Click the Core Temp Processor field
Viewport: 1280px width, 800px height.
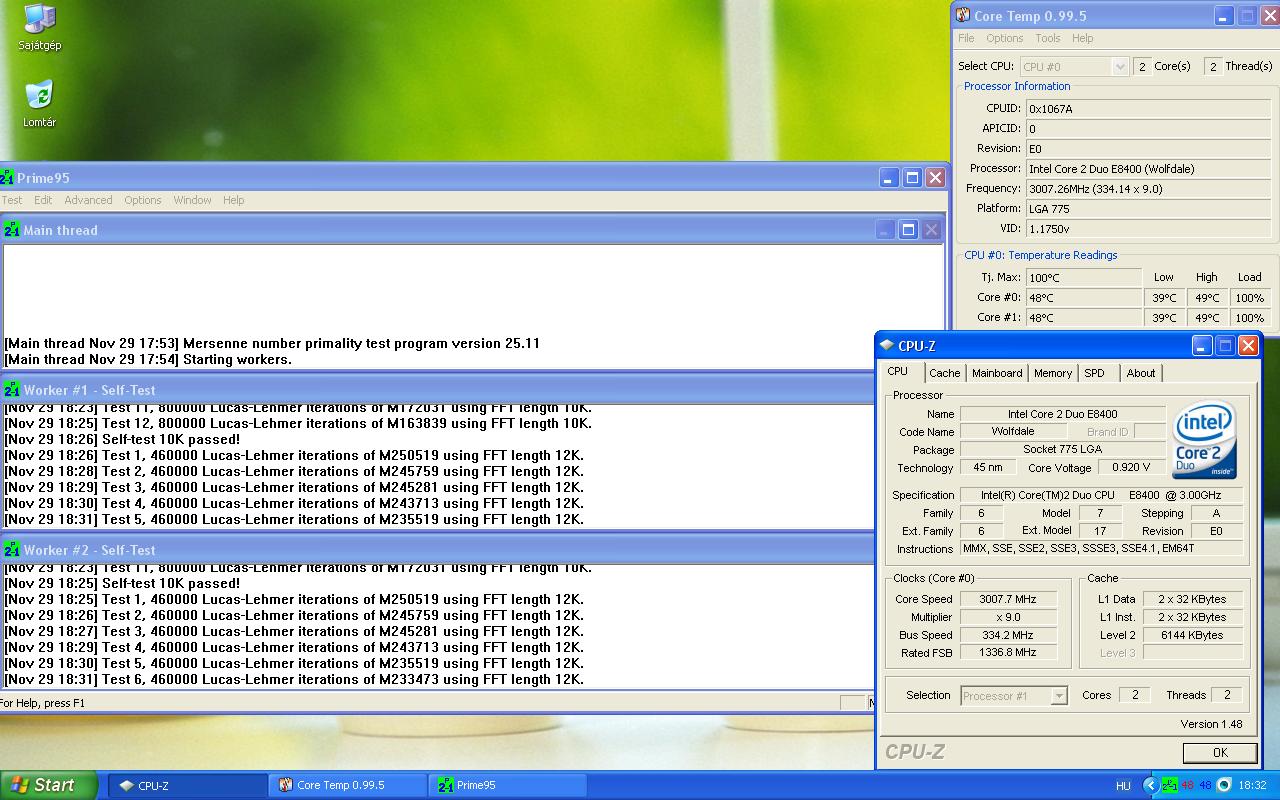tap(1150, 168)
